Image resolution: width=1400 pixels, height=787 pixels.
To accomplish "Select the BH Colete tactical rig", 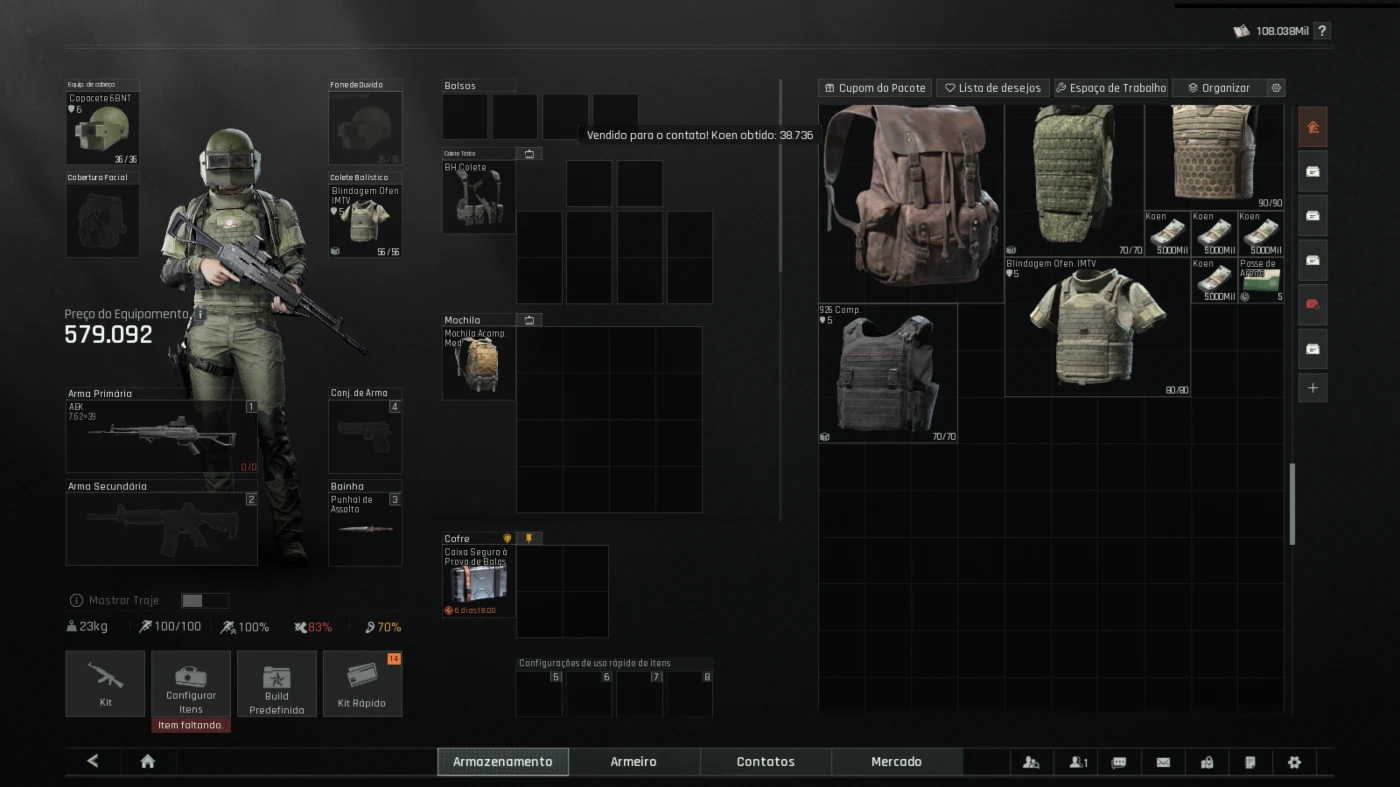I will 479,197.
